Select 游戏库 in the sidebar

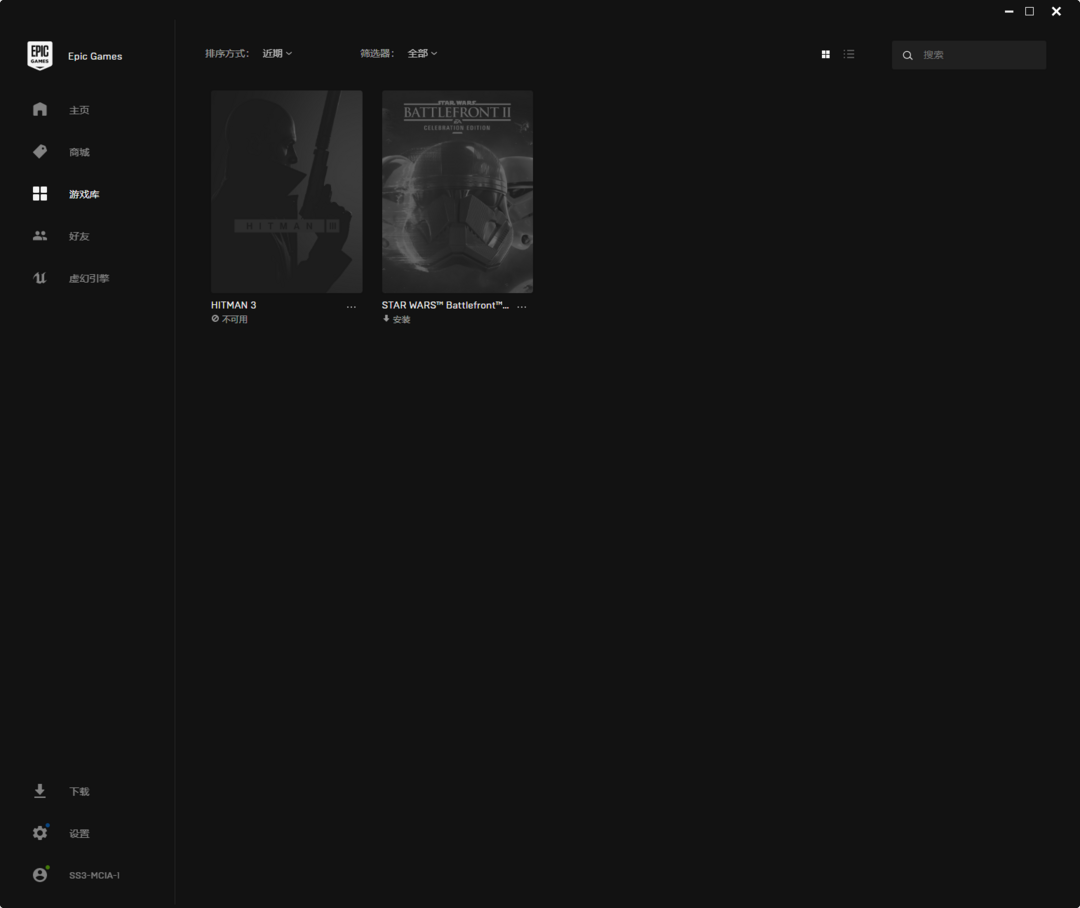pos(84,194)
